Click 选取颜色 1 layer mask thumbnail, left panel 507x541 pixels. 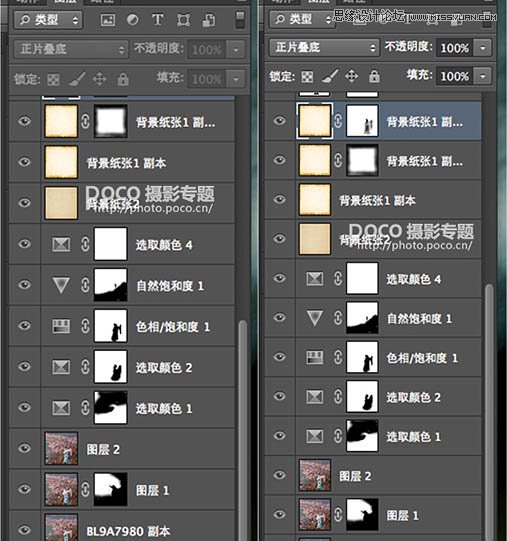pos(111,407)
